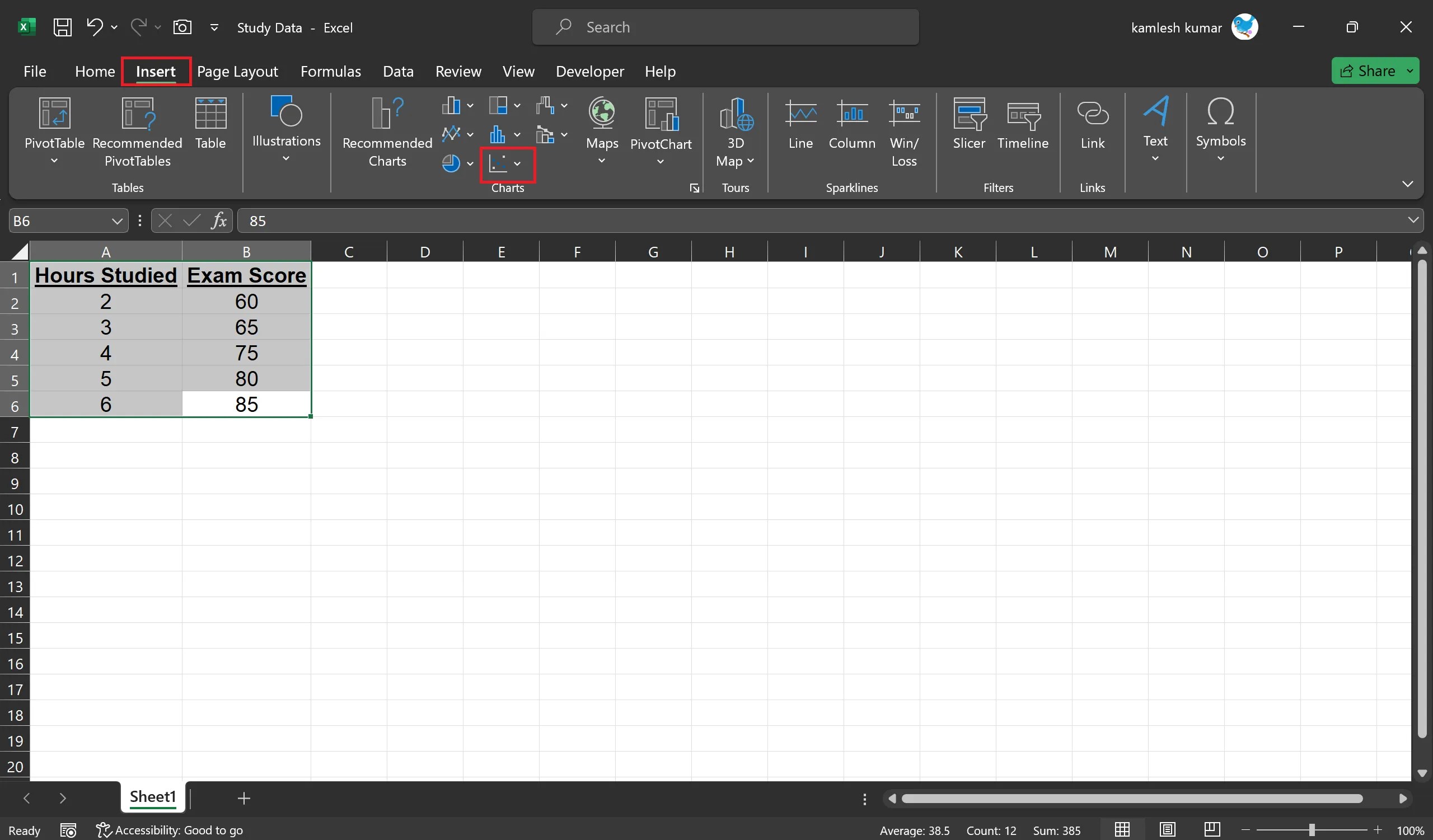This screenshot has width=1433, height=840.
Task: Expand the formula bar
Action: click(1412, 220)
